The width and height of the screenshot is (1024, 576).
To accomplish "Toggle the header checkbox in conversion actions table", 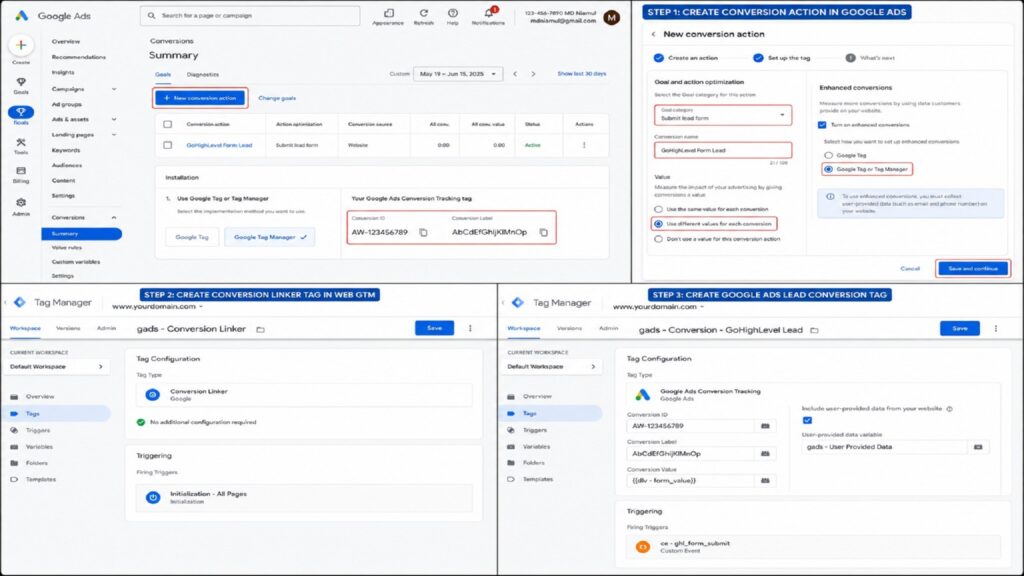I will [168, 124].
